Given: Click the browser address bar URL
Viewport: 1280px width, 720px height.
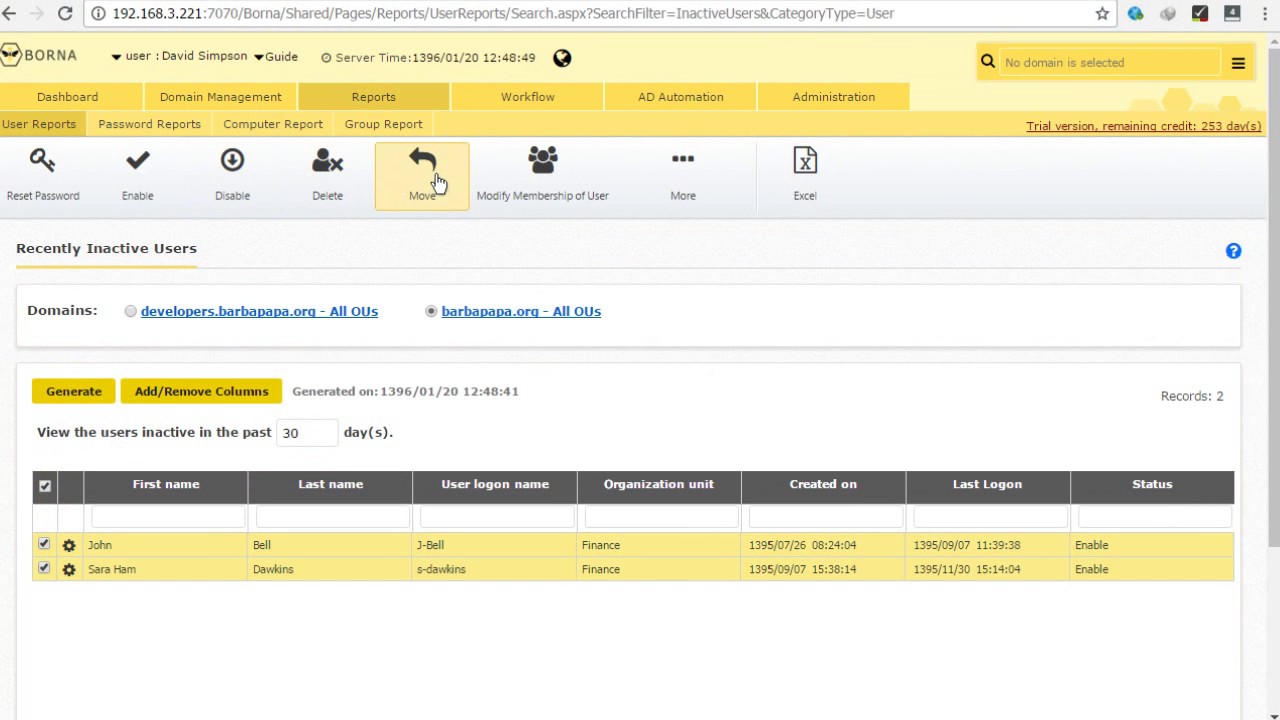Looking at the screenshot, I should tap(503, 14).
